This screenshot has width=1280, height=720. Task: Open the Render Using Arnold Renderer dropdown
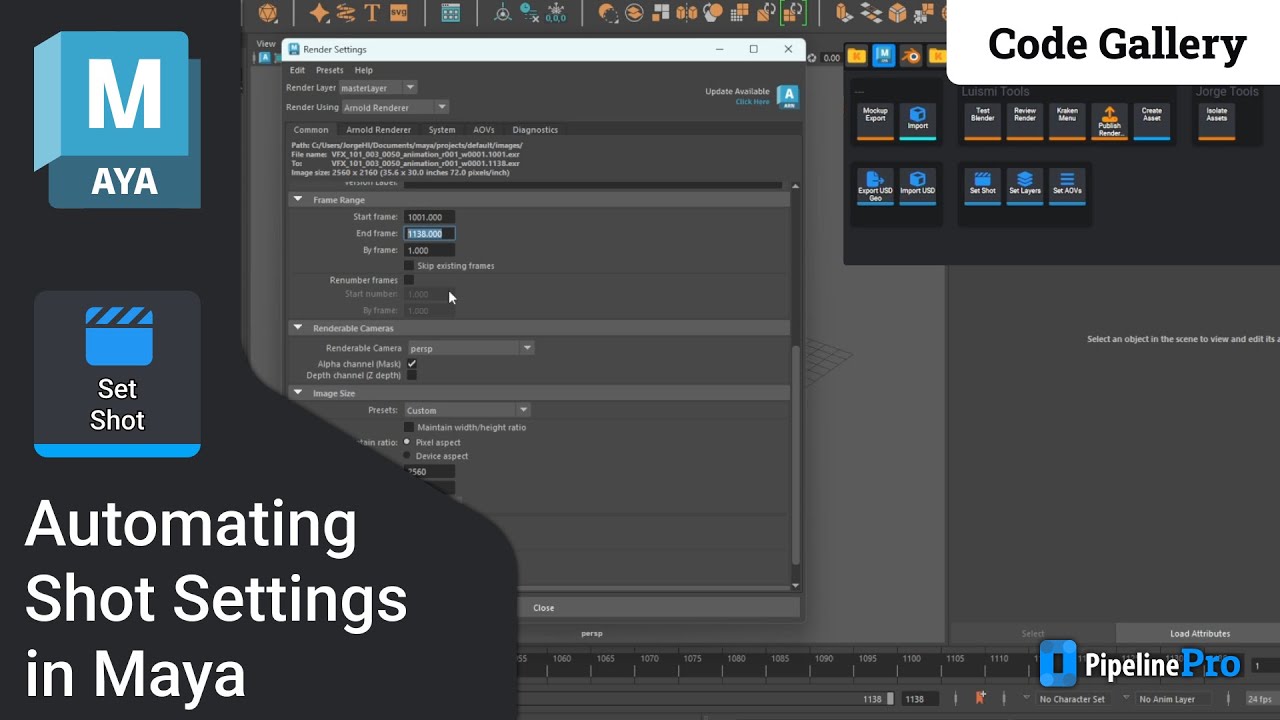pyautogui.click(x=395, y=107)
